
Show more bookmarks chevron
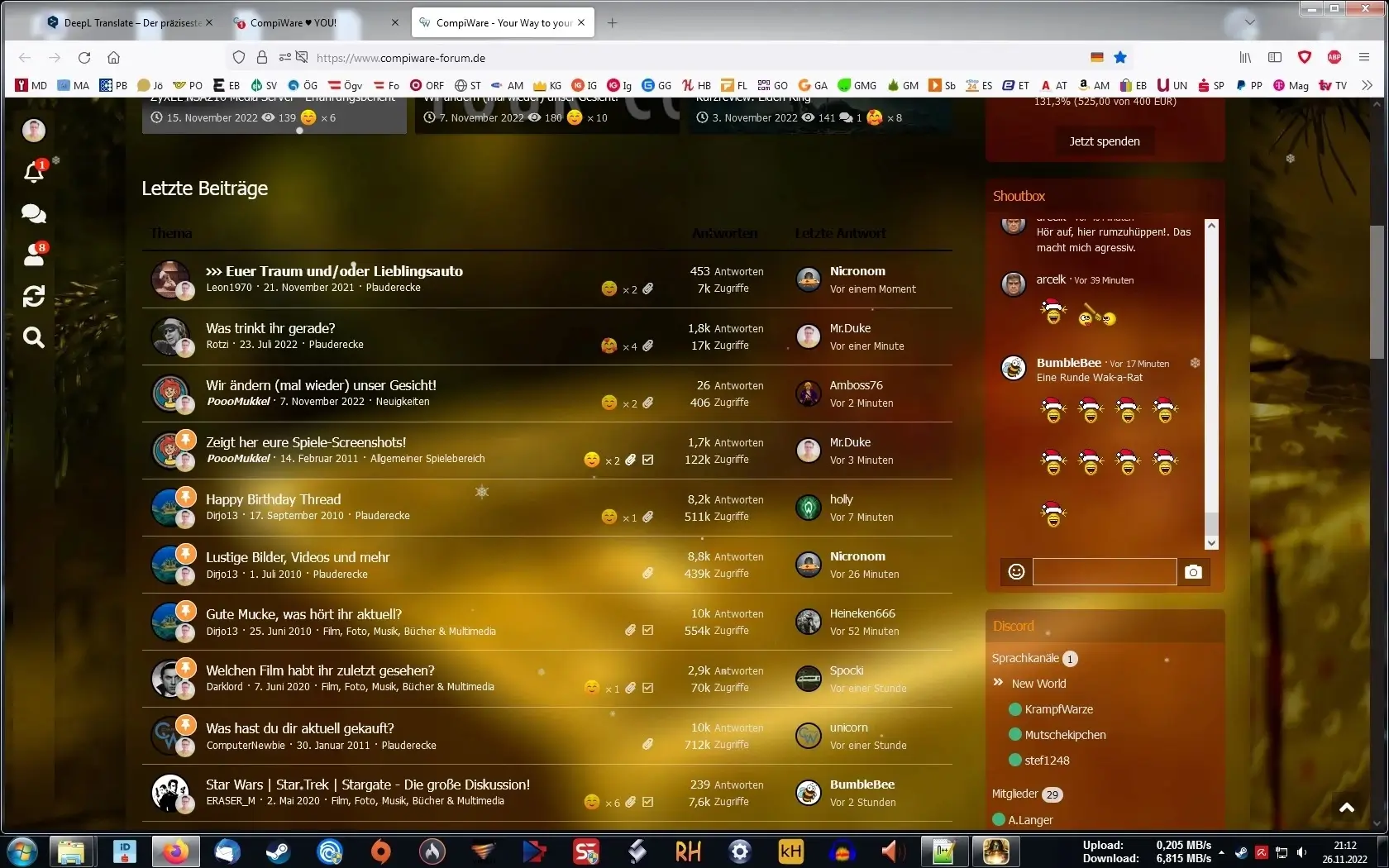[1367, 85]
